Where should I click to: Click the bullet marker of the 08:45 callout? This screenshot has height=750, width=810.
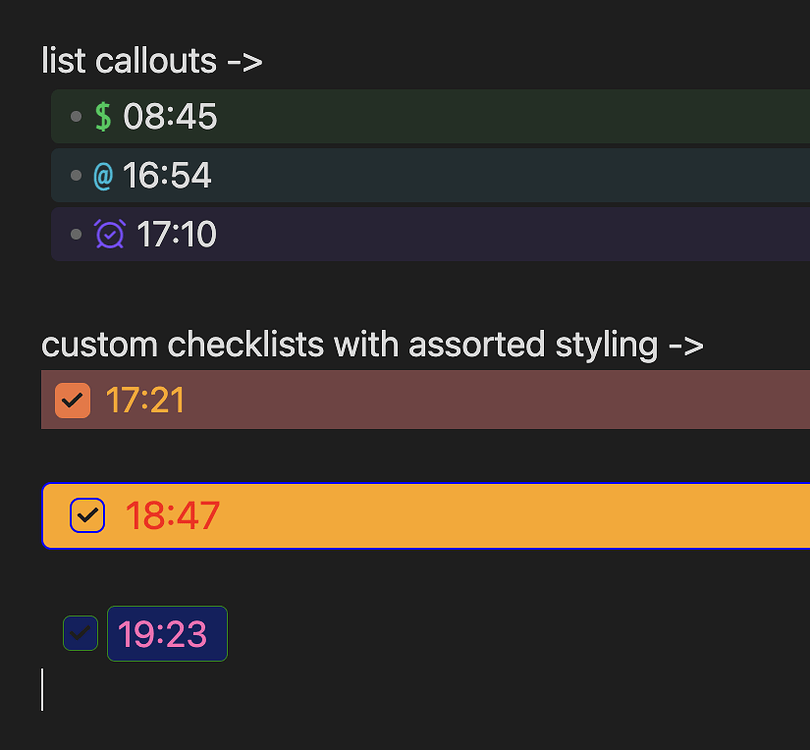(x=74, y=116)
